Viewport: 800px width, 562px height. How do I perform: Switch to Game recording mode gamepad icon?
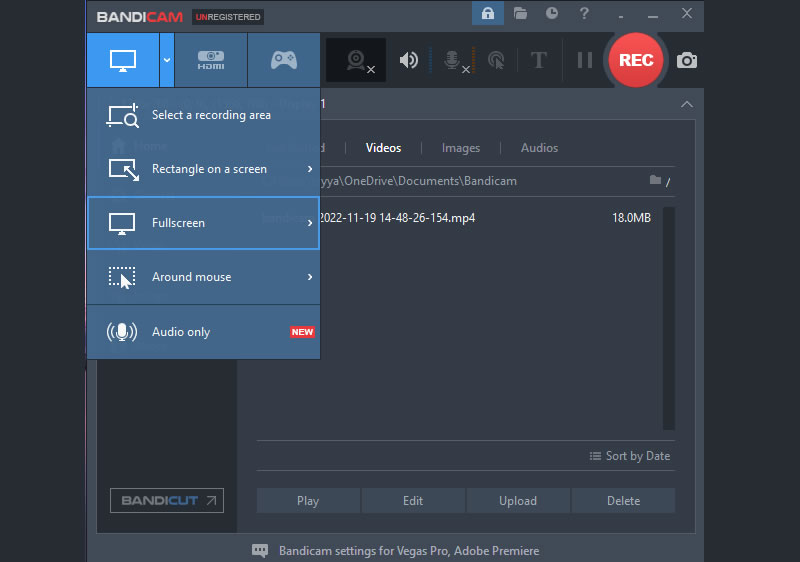284,60
